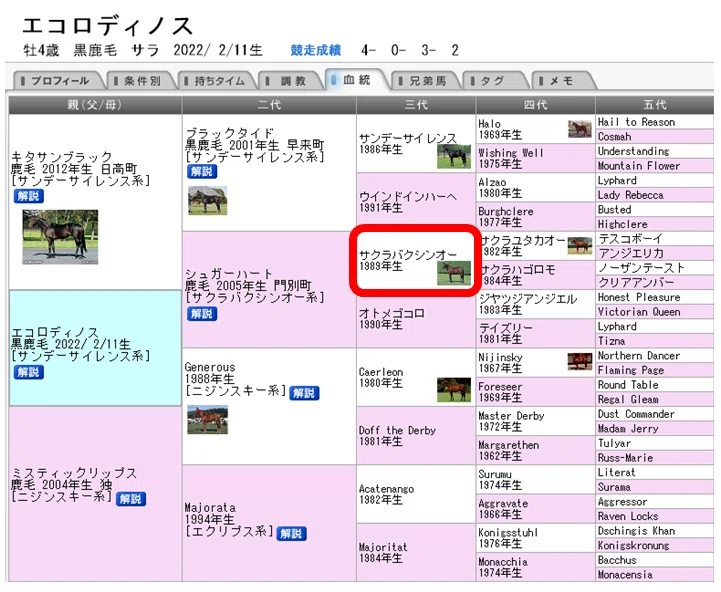The height and width of the screenshot is (592, 721).
Task: Open the 持ちタイム tab
Action: pos(217,81)
